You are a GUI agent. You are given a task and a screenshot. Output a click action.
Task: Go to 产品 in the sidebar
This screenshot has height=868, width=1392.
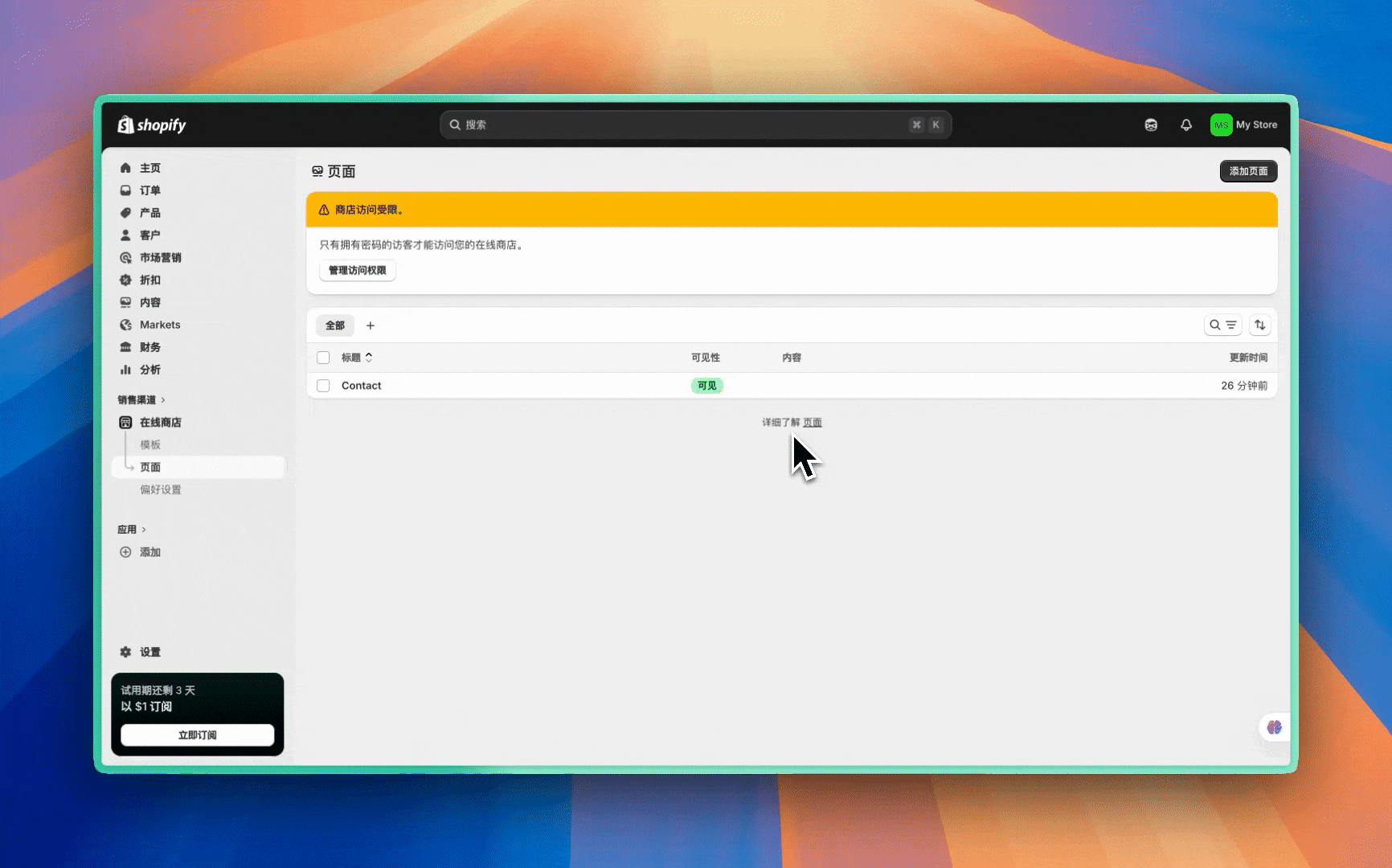click(150, 213)
